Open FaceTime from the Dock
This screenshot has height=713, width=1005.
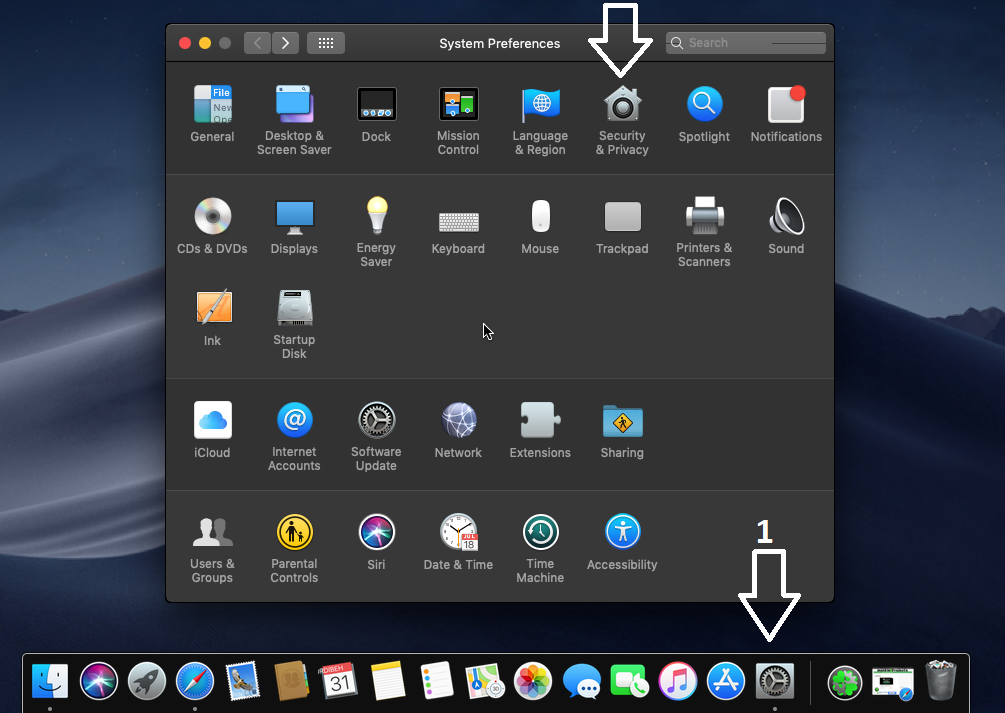click(x=629, y=680)
